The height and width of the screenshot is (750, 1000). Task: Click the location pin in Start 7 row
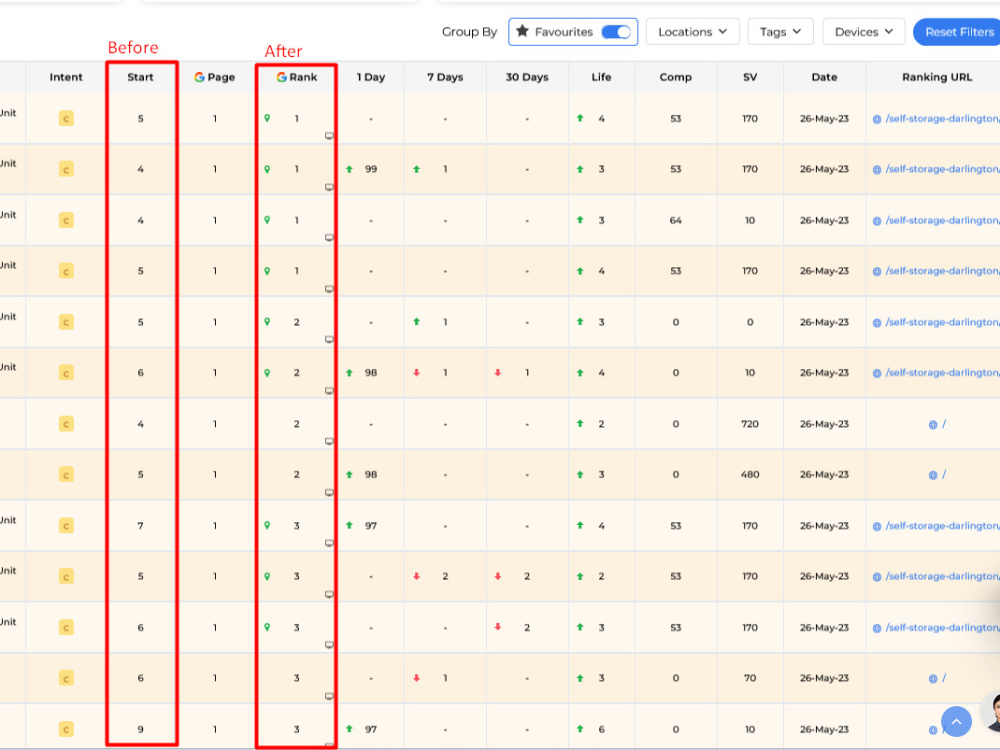point(267,526)
